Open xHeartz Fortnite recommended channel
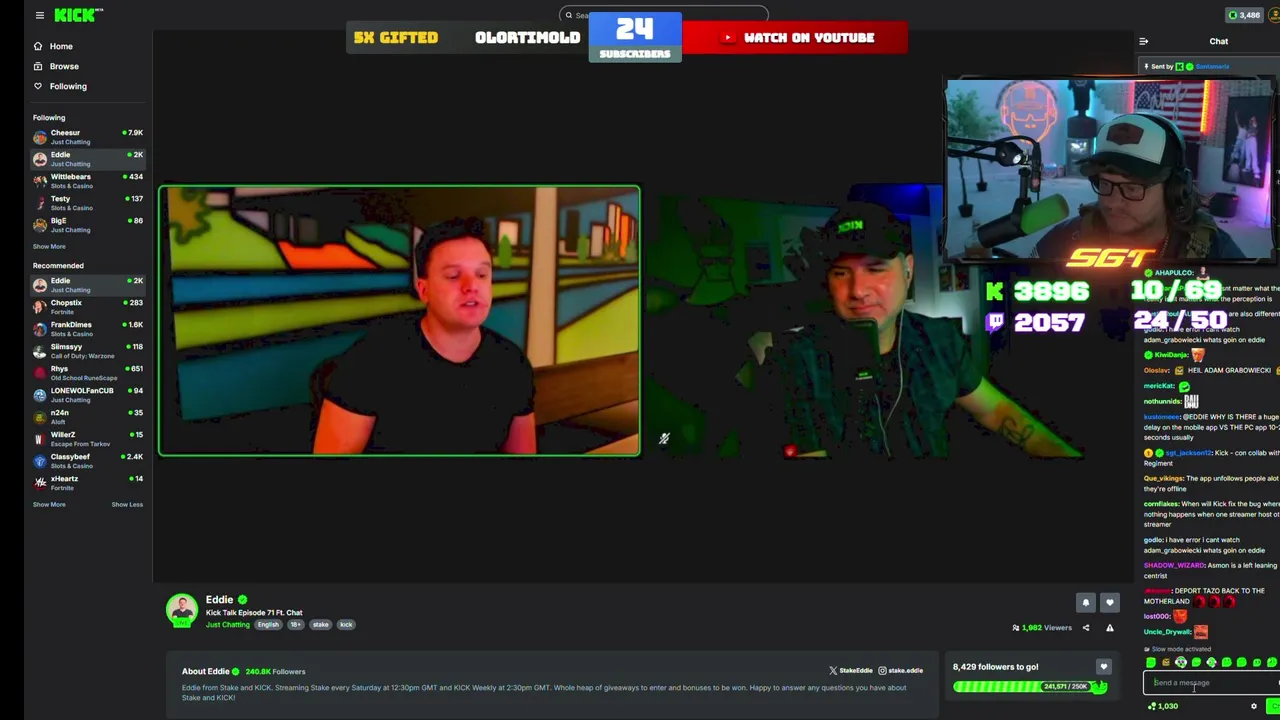 coord(87,483)
